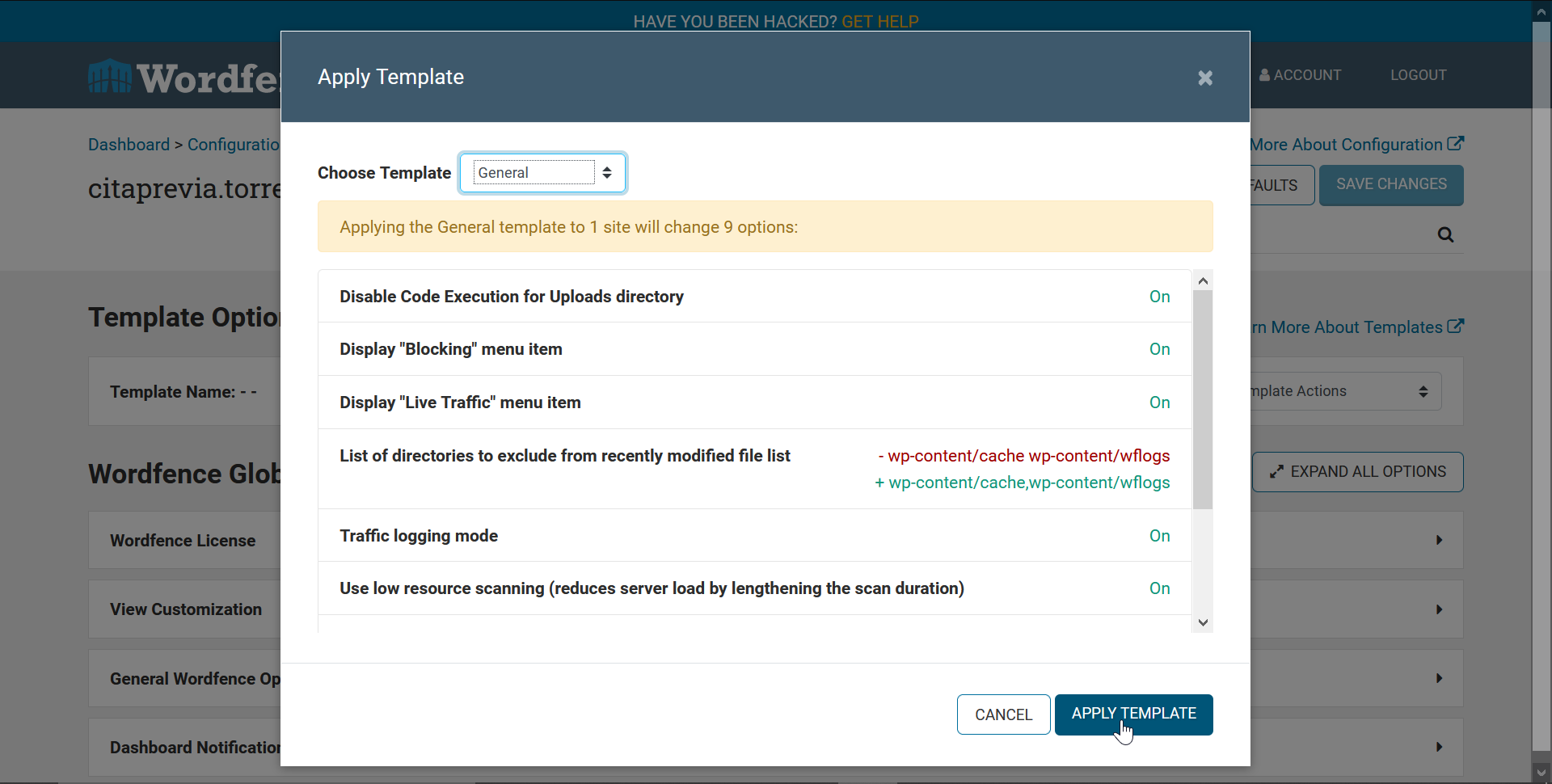Image resolution: width=1552 pixels, height=784 pixels.
Task: Click the search magnifier icon
Action: [x=1445, y=235]
